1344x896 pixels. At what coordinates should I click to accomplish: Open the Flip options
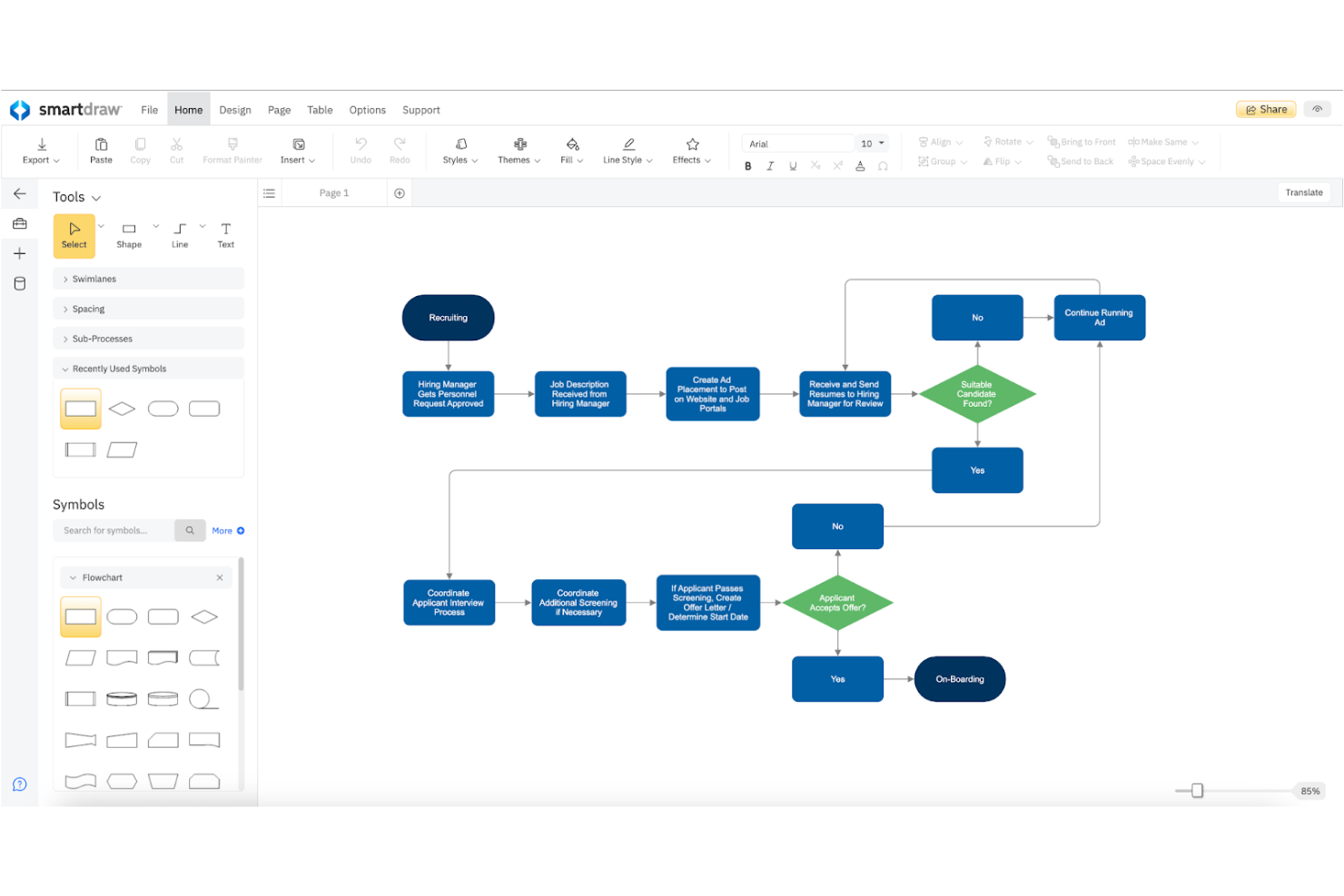click(1003, 162)
